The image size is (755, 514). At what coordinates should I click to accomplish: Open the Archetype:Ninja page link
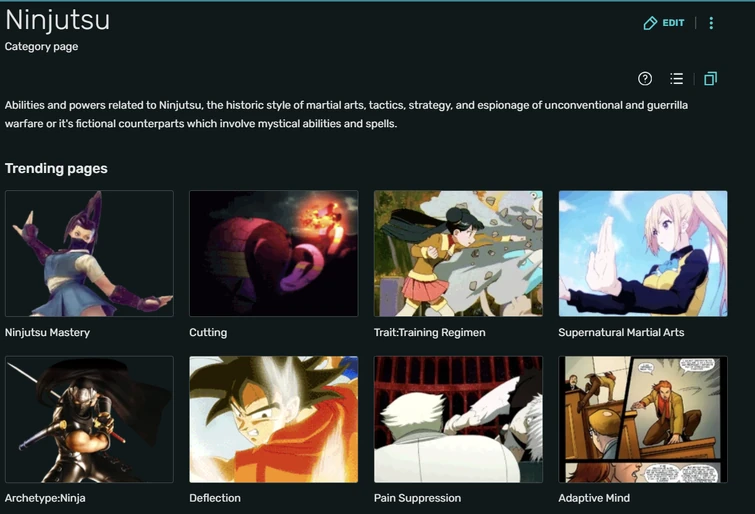click(x=45, y=498)
